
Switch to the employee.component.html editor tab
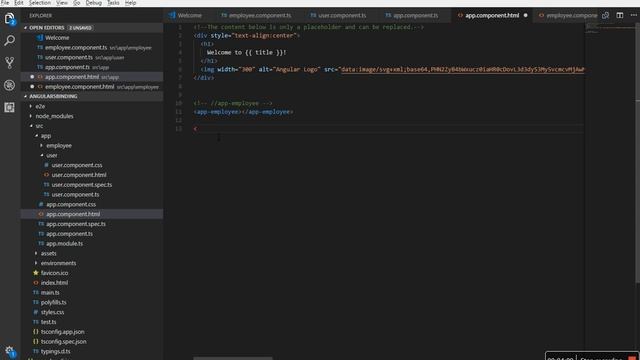pos(567,16)
